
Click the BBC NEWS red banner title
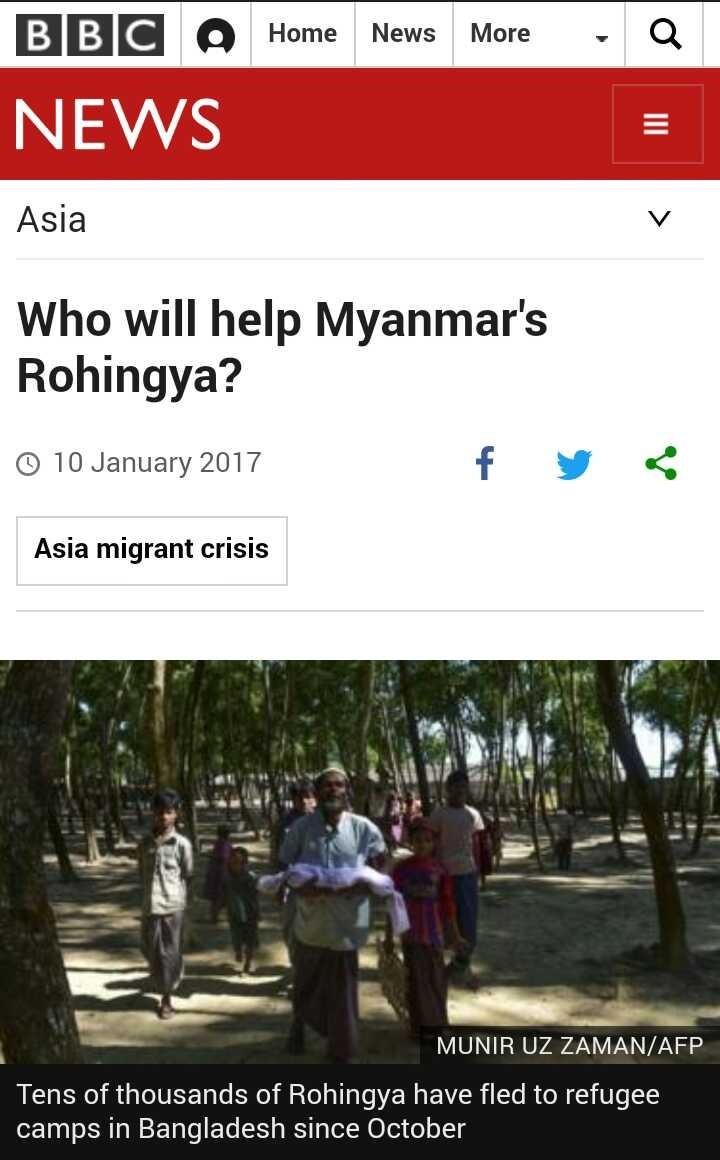118,124
